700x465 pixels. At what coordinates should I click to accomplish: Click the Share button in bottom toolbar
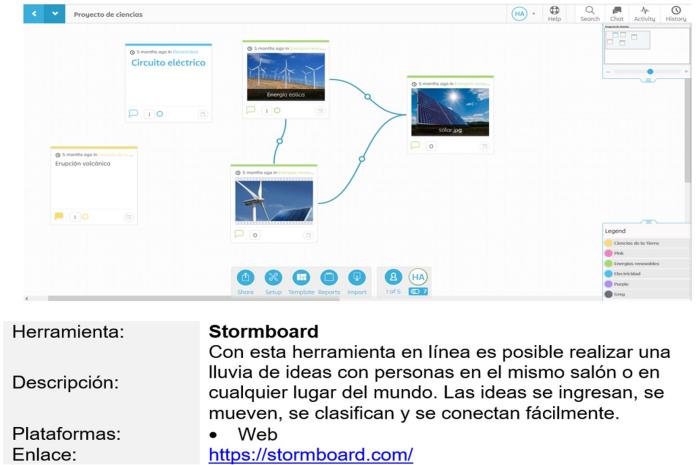246,280
